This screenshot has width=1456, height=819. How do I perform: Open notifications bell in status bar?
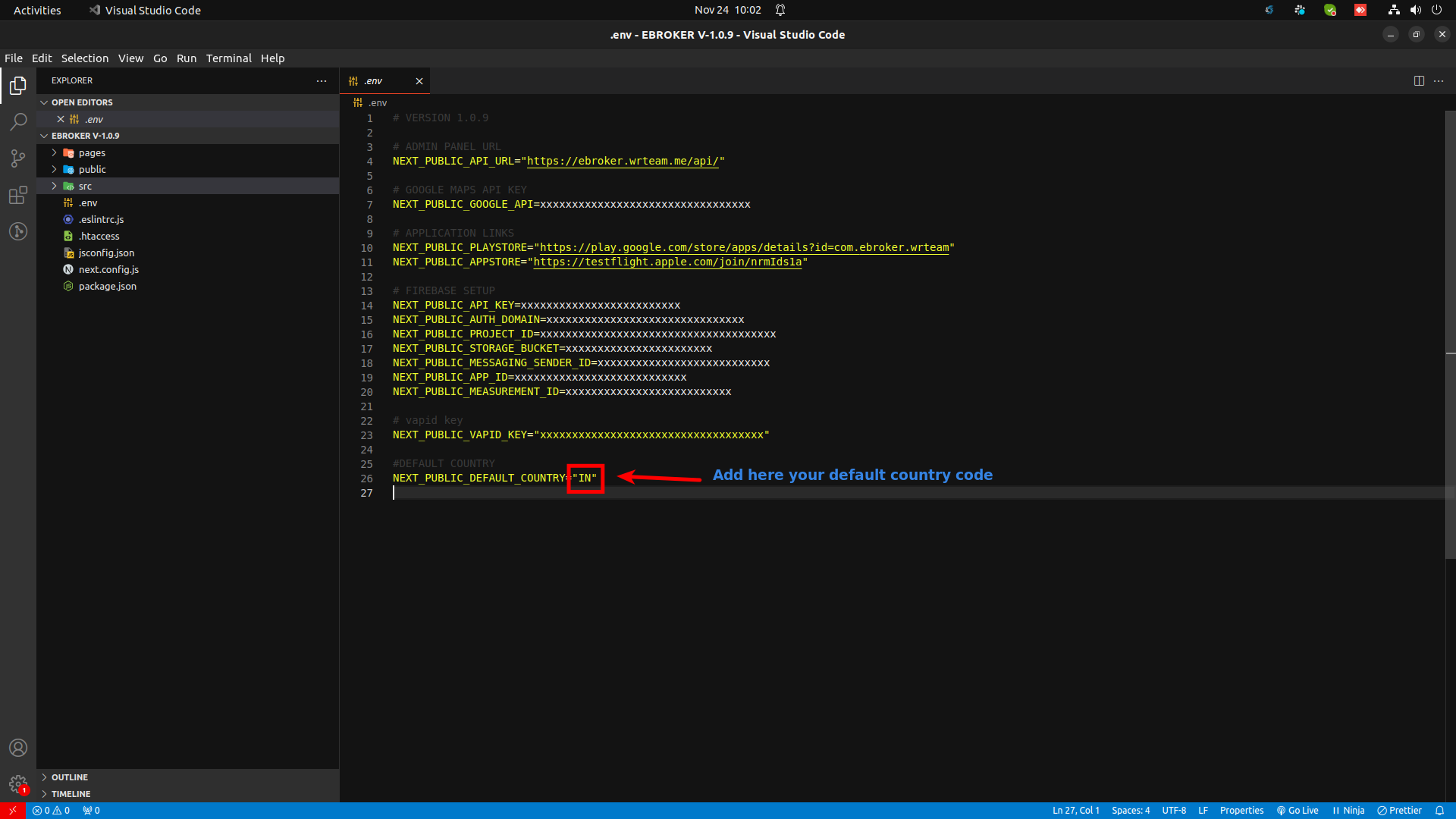[1439, 811]
